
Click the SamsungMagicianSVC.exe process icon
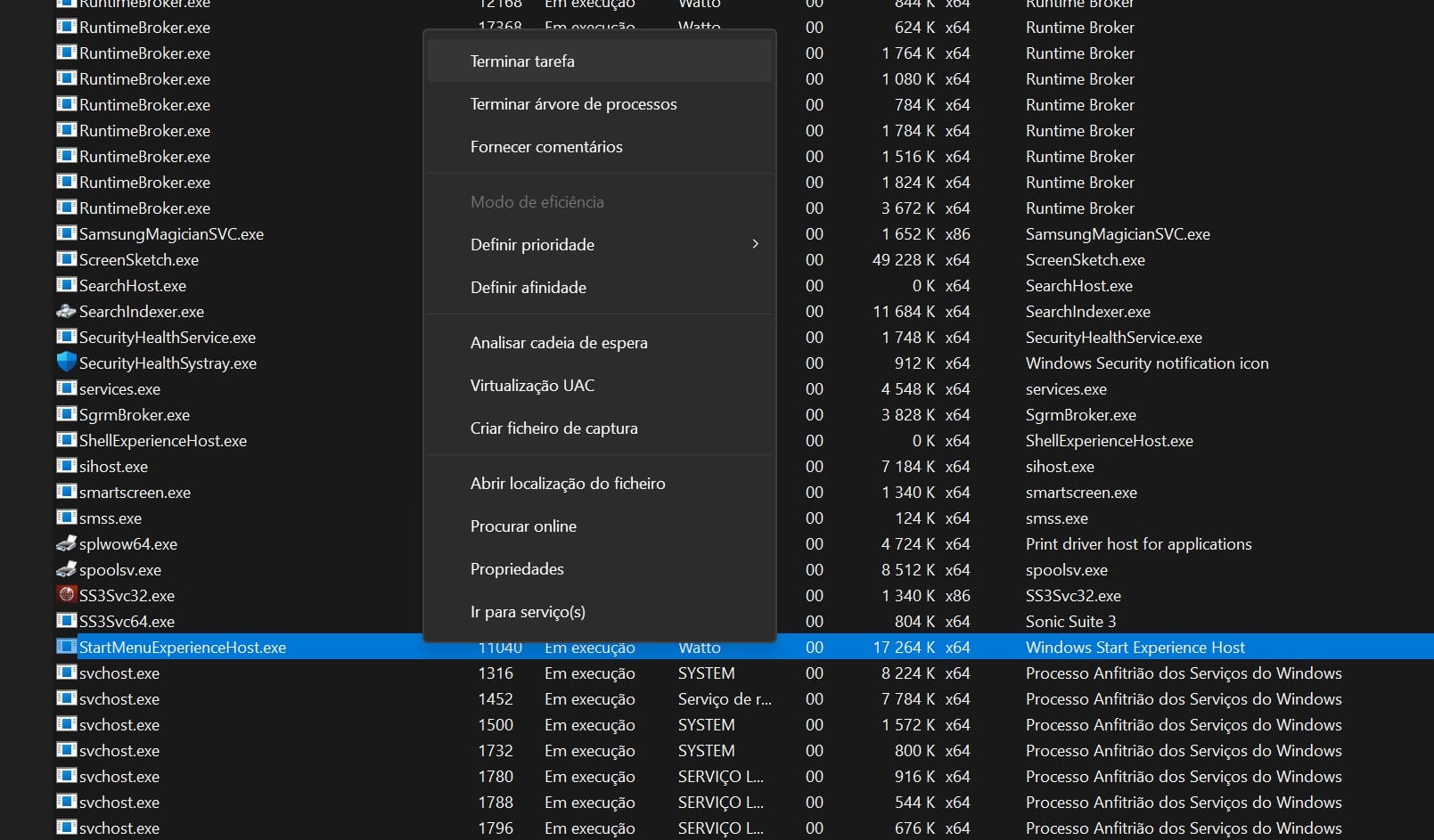[66, 233]
